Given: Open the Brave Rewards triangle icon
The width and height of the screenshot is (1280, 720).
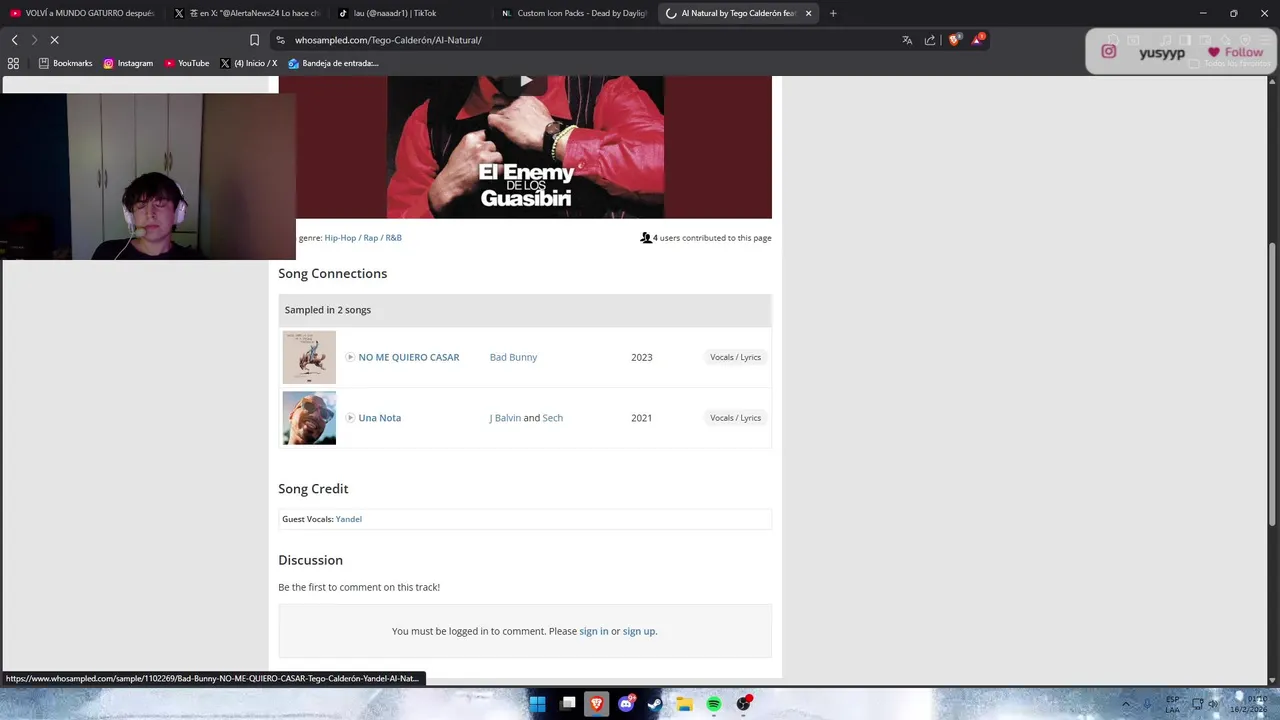Looking at the screenshot, I should [977, 40].
